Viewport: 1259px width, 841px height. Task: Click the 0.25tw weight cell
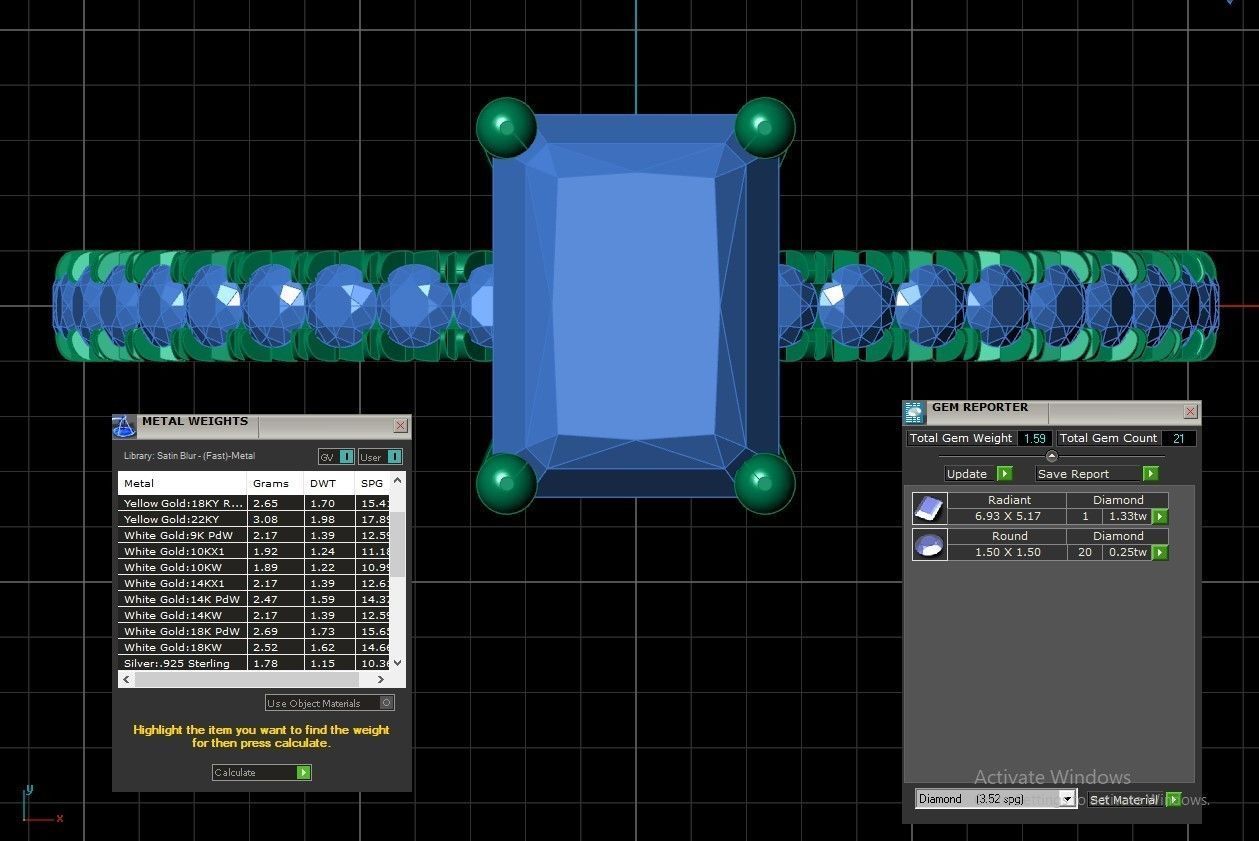[x=1128, y=552]
